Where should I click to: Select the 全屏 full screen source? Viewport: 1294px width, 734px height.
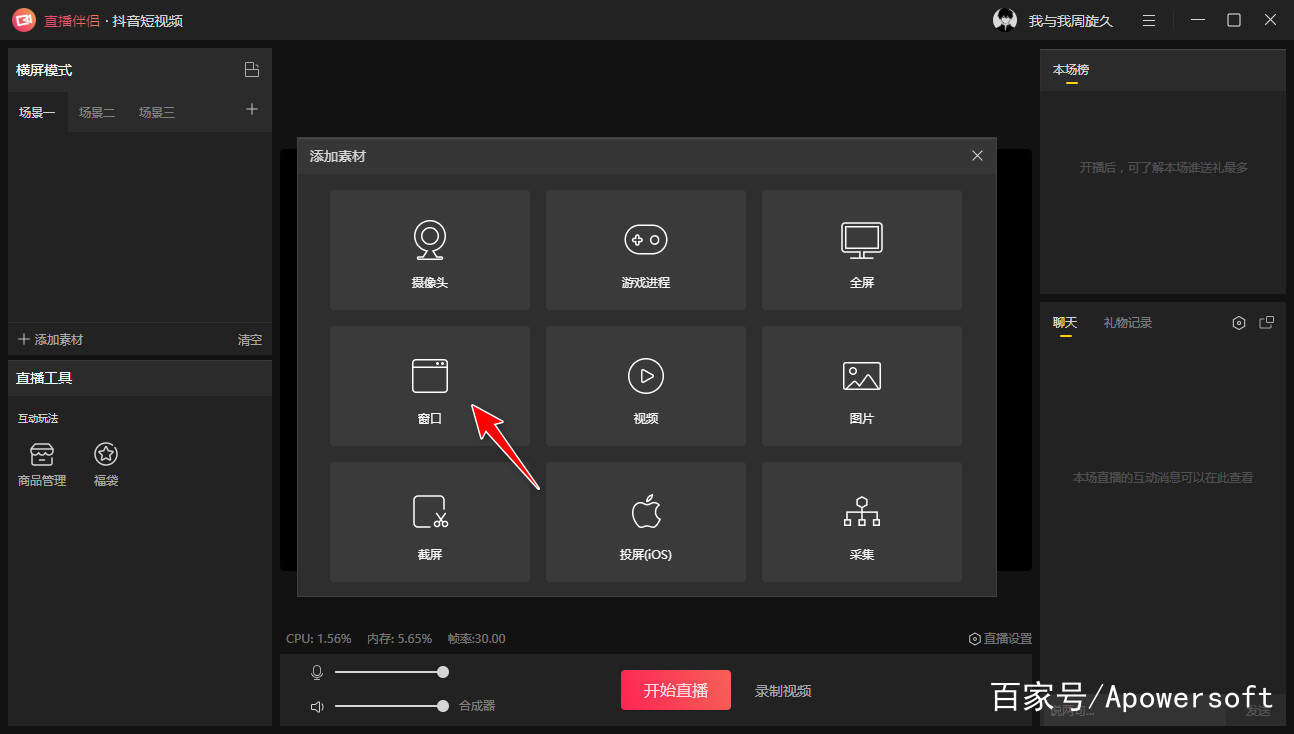862,250
